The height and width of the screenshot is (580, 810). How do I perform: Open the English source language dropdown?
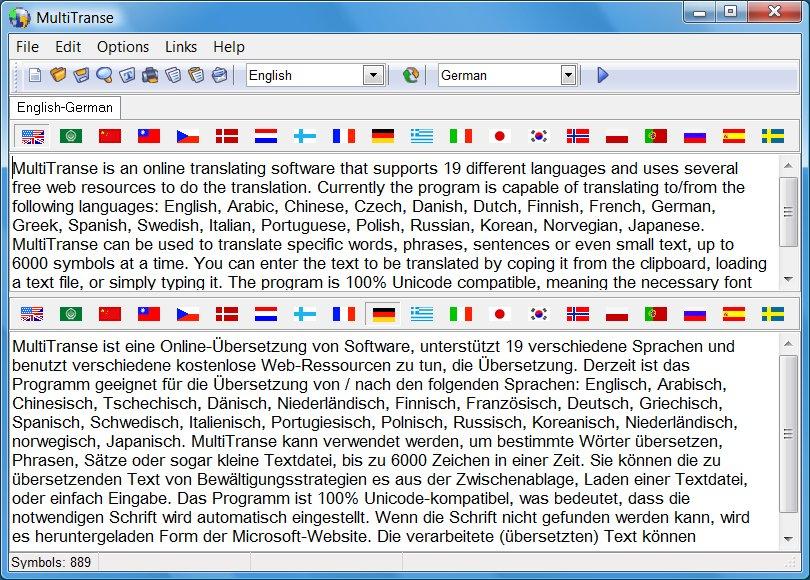[373, 75]
